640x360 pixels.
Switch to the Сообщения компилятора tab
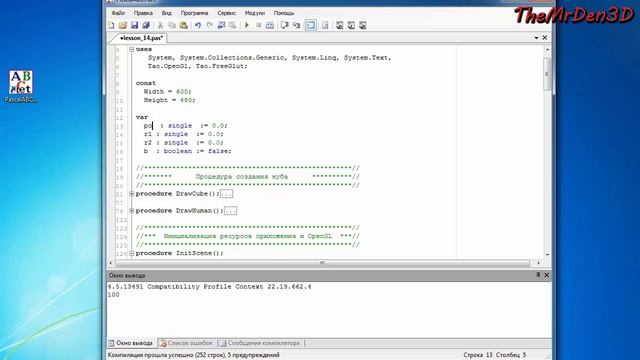tap(260, 343)
